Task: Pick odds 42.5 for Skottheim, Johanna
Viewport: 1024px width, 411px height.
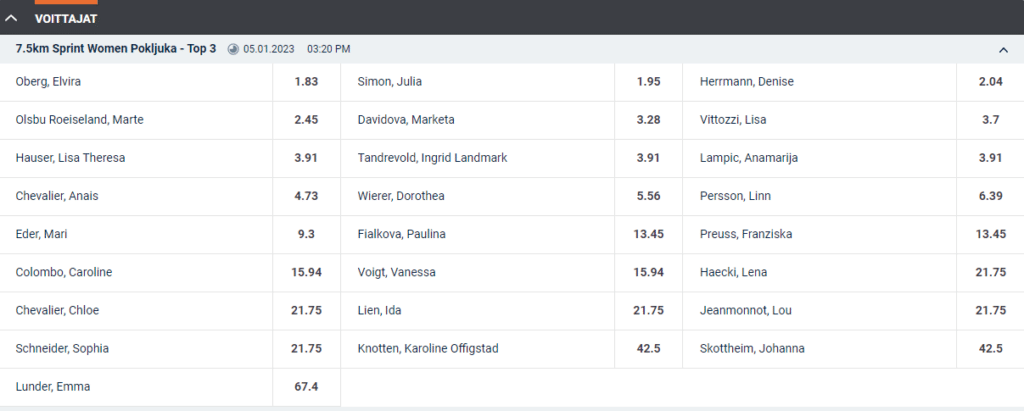Action: (991, 348)
